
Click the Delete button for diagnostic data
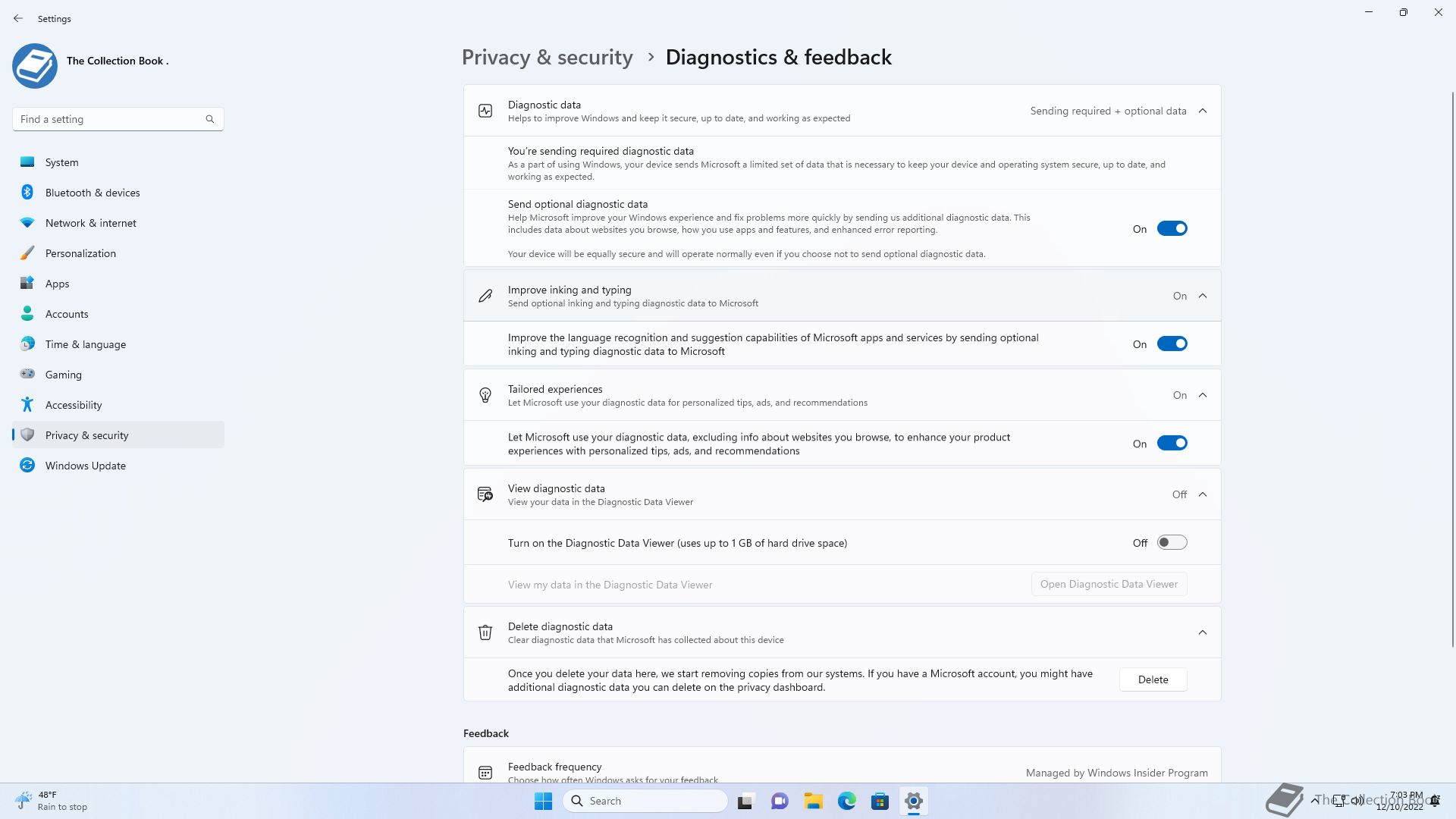1153,679
